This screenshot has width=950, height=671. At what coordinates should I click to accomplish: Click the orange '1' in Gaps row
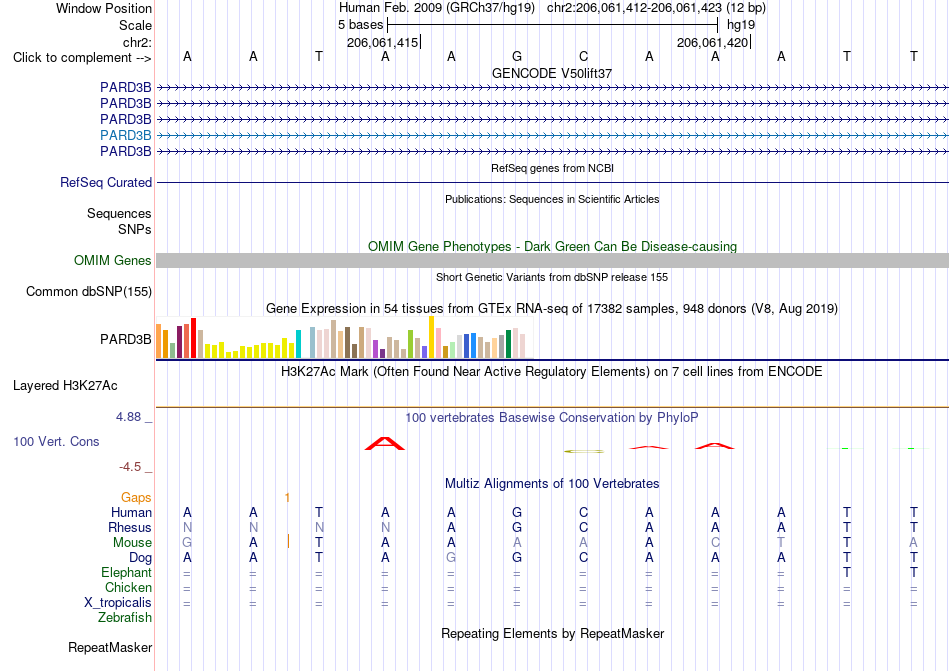click(287, 498)
